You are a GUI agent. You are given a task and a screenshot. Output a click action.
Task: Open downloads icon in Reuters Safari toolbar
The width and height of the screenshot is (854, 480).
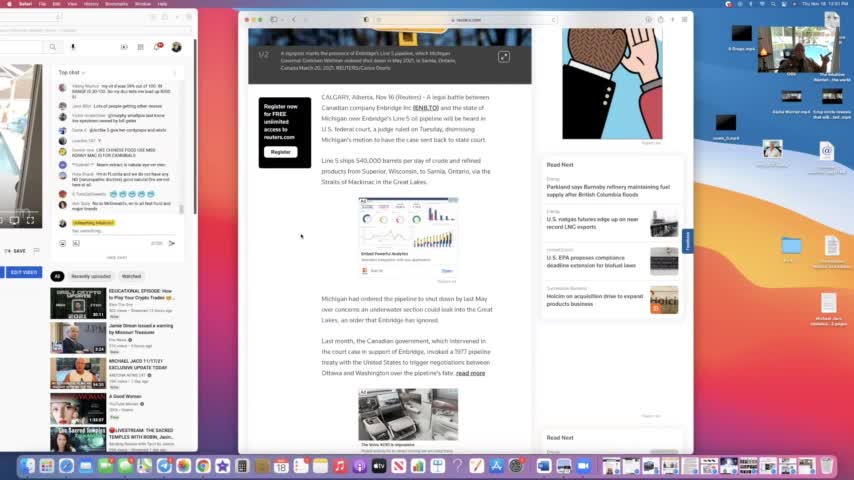click(x=649, y=20)
